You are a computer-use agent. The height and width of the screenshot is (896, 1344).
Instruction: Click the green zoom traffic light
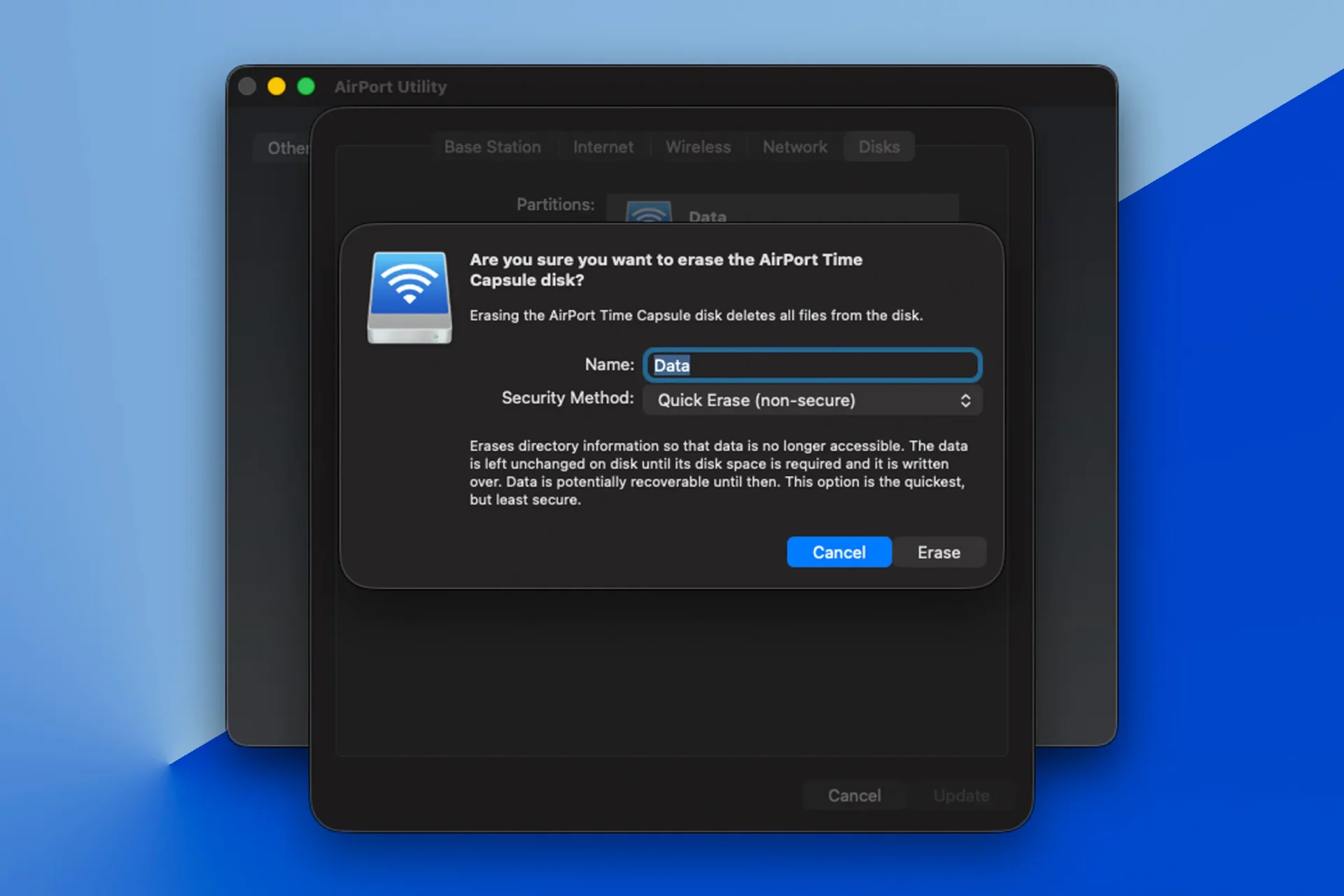tap(305, 86)
